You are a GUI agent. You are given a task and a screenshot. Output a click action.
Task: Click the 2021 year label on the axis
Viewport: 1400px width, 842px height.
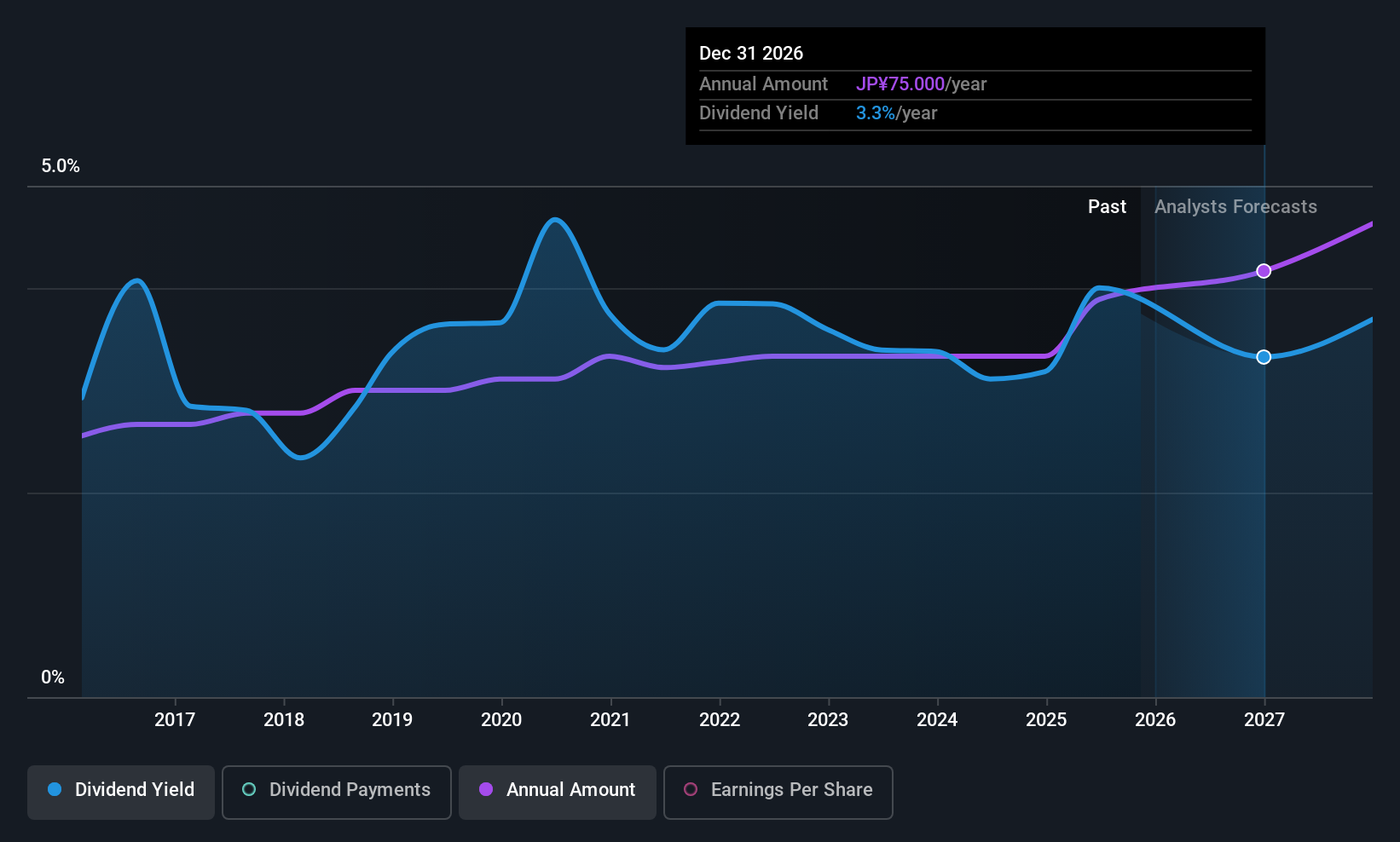(x=610, y=720)
